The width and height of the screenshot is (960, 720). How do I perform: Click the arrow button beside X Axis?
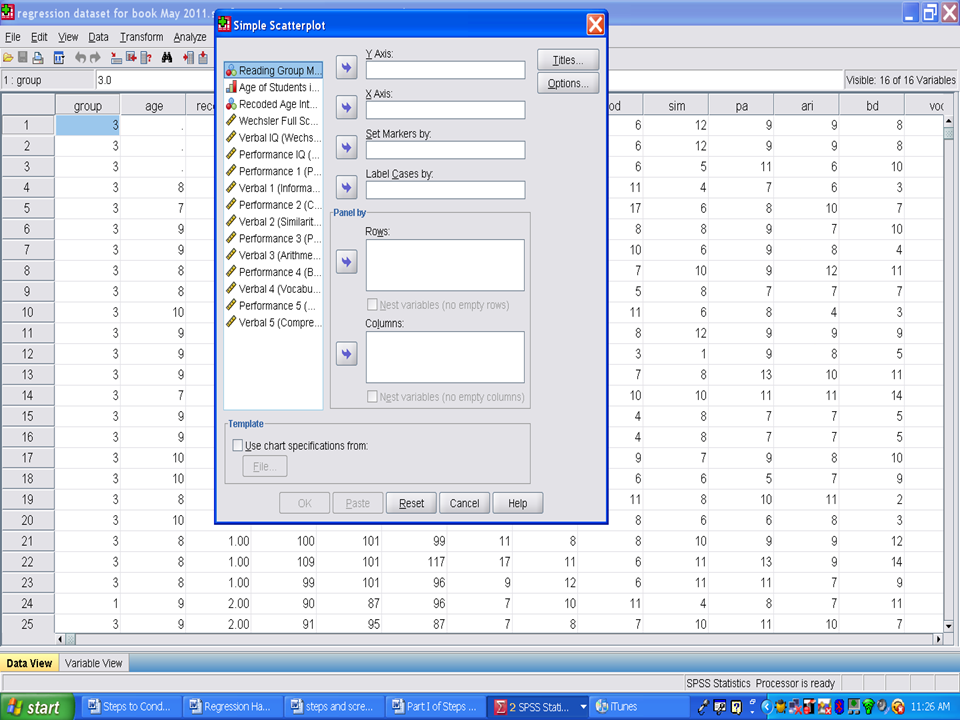coord(346,108)
